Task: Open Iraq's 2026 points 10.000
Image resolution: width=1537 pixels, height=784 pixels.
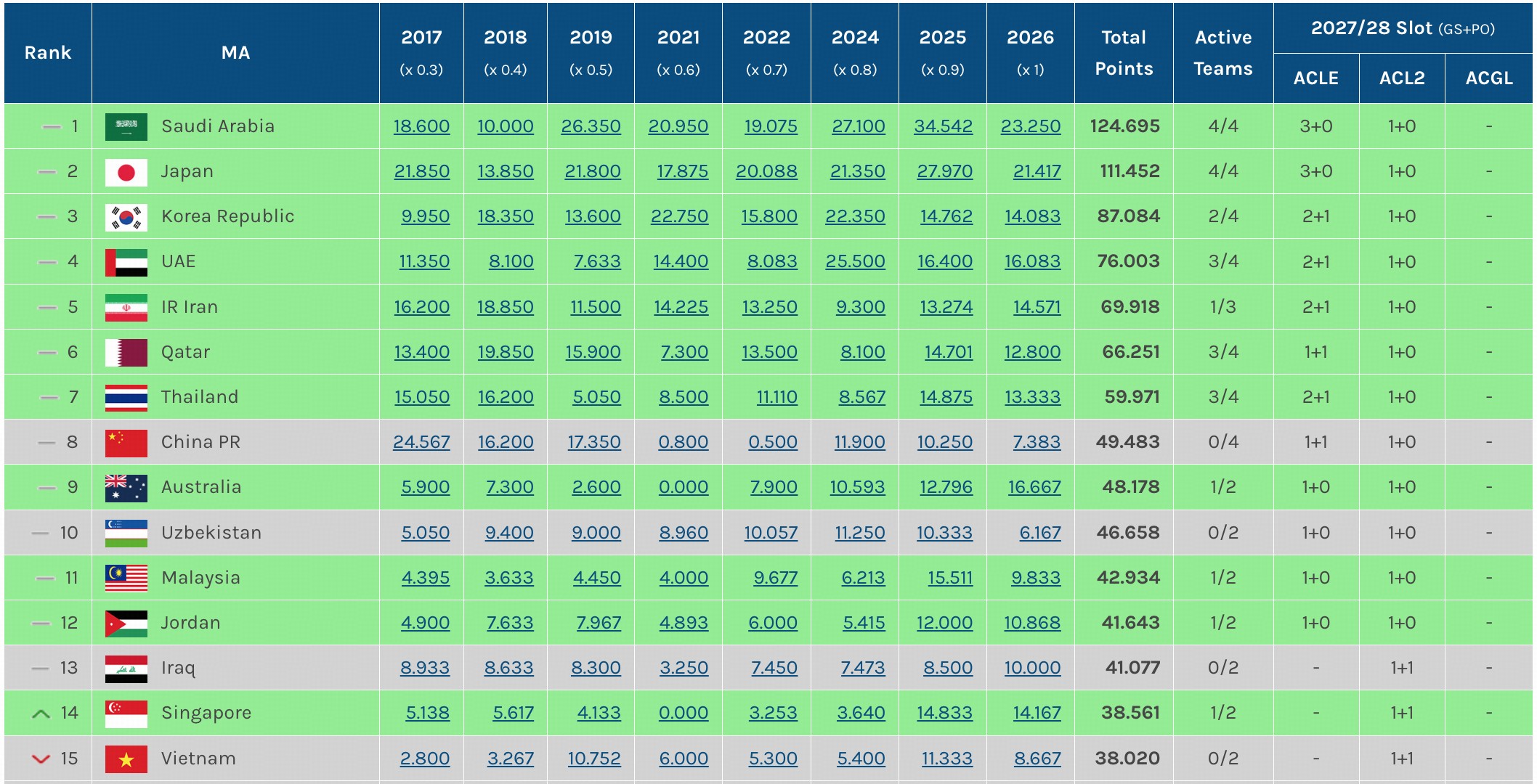Action: pos(1032,668)
